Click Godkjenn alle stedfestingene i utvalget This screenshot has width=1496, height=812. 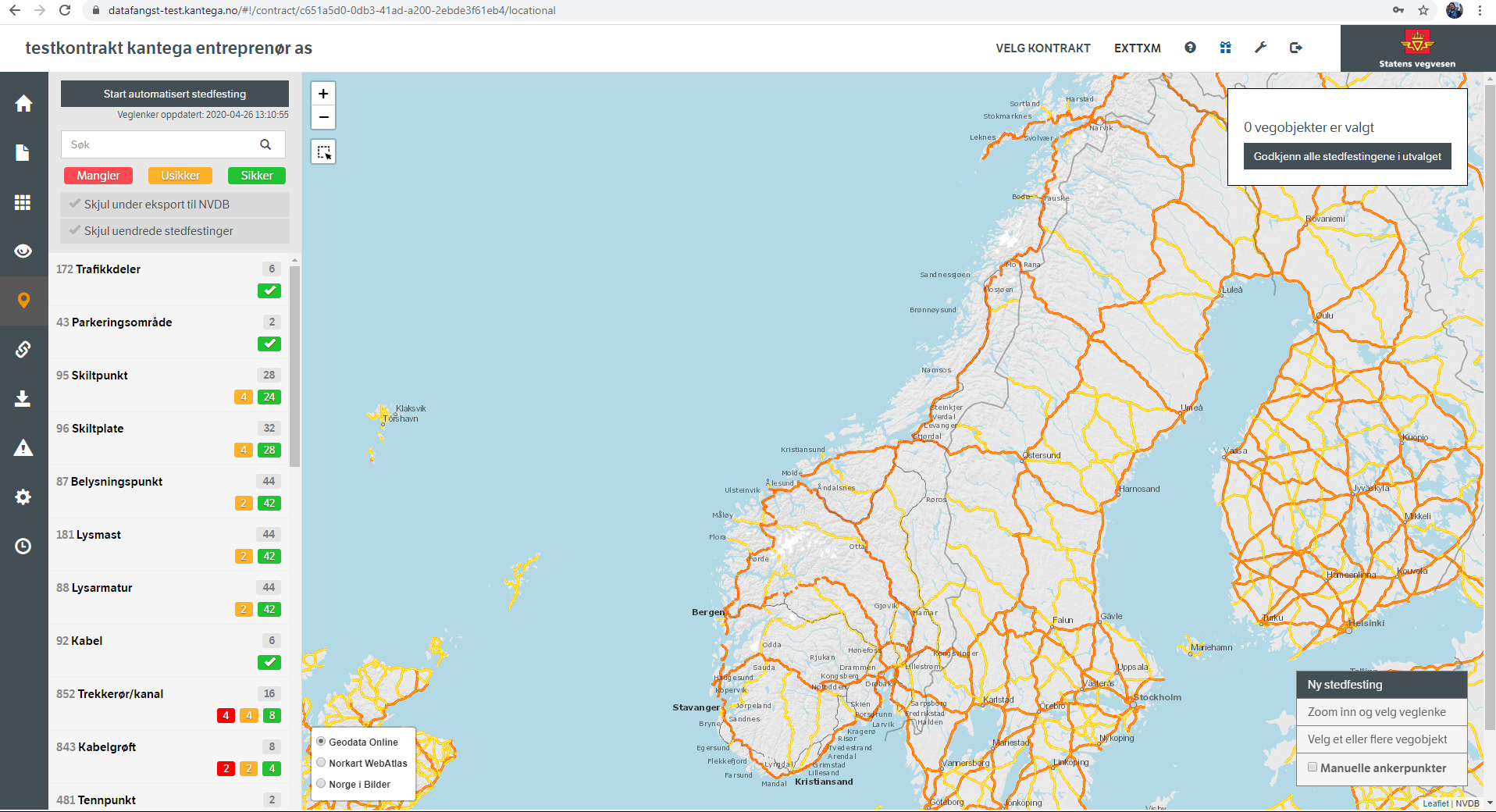point(1347,156)
